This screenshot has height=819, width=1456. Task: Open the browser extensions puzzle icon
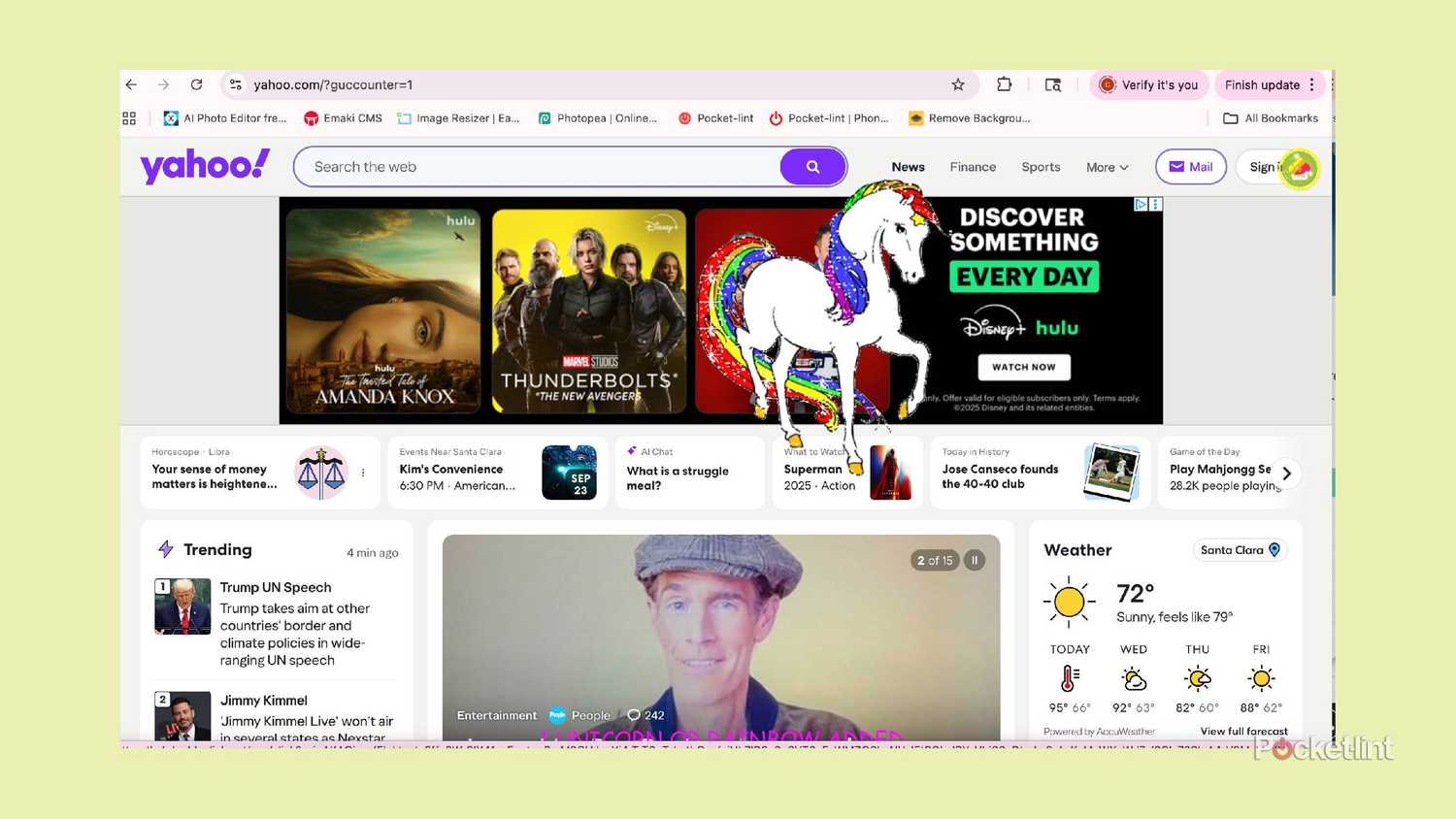1005,85
